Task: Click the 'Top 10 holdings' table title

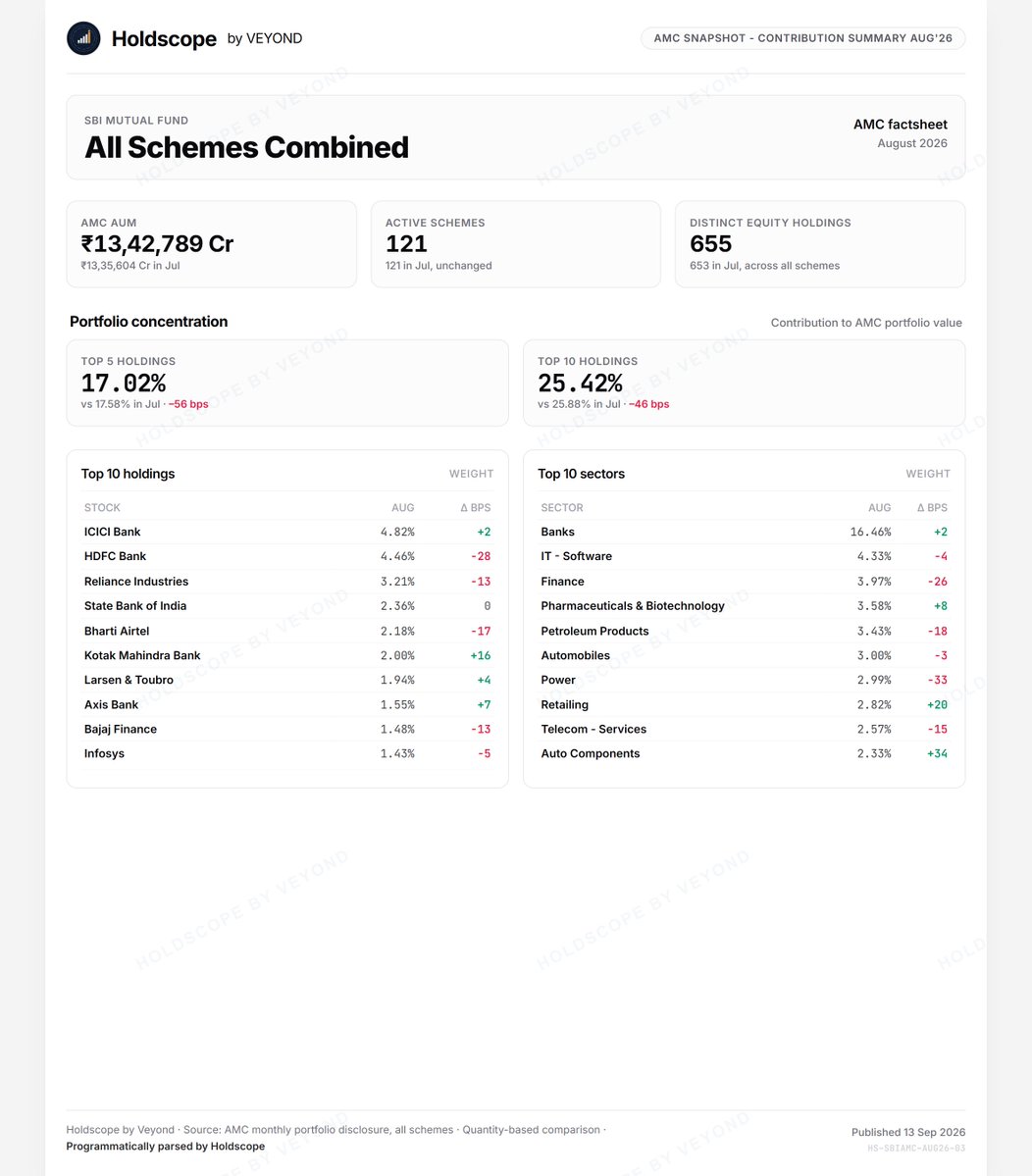Action: 128,474
